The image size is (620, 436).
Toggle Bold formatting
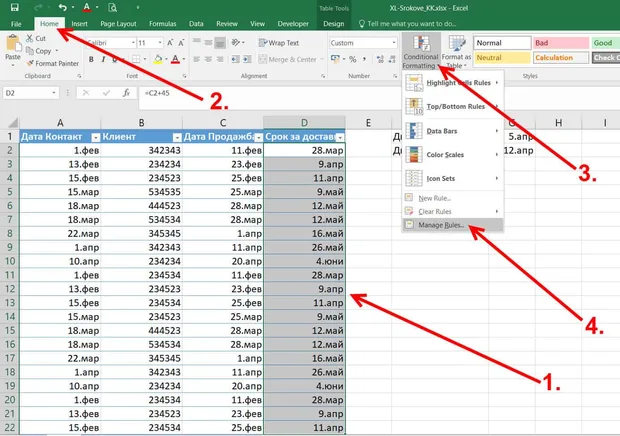(91, 59)
